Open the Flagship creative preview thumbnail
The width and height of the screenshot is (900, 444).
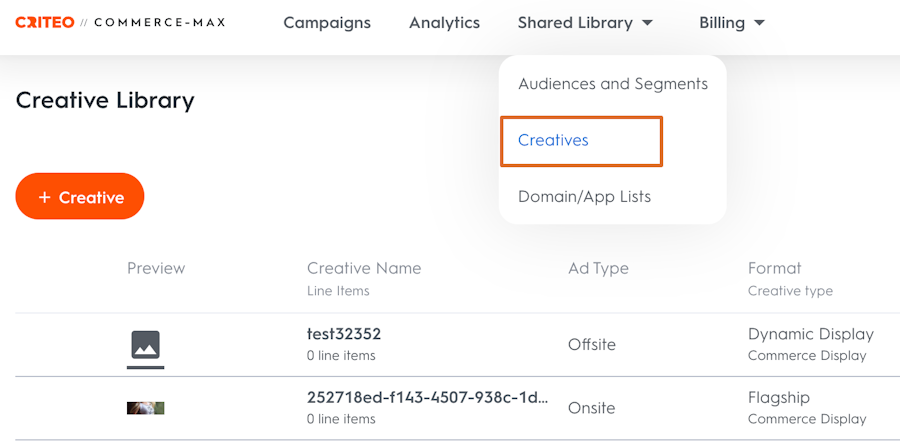146,408
